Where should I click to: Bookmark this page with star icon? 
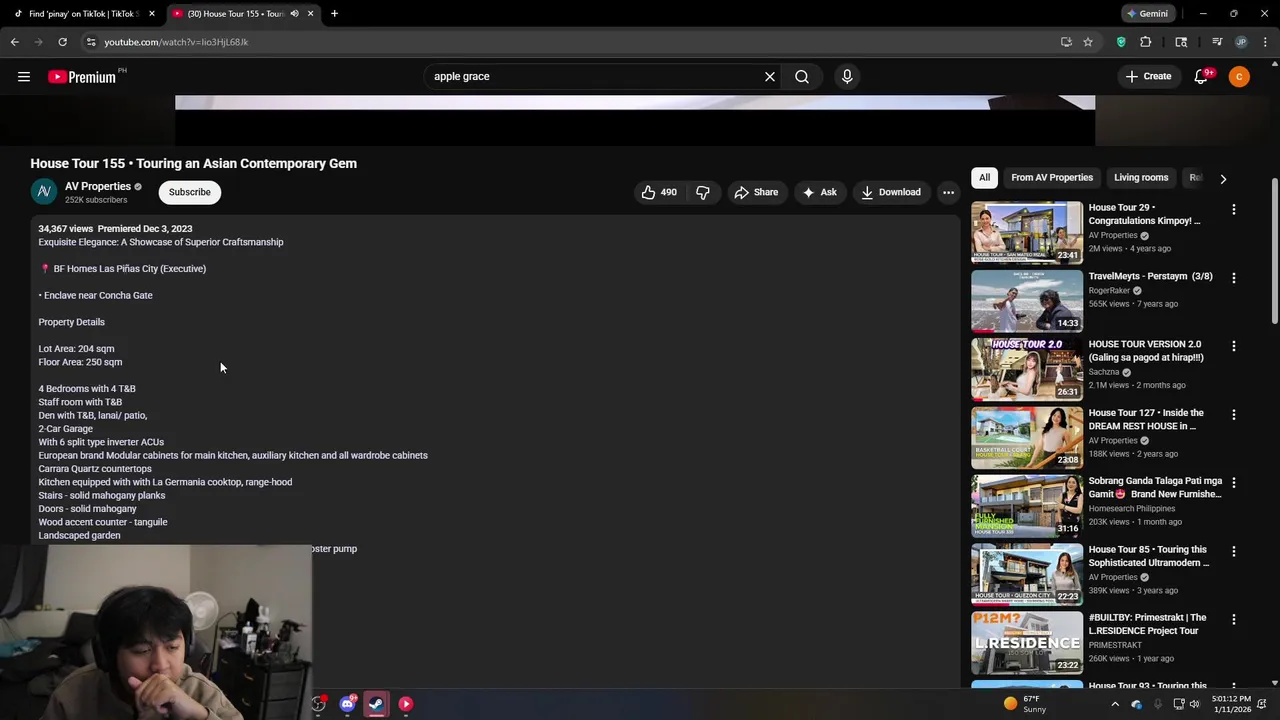[x=1088, y=42]
